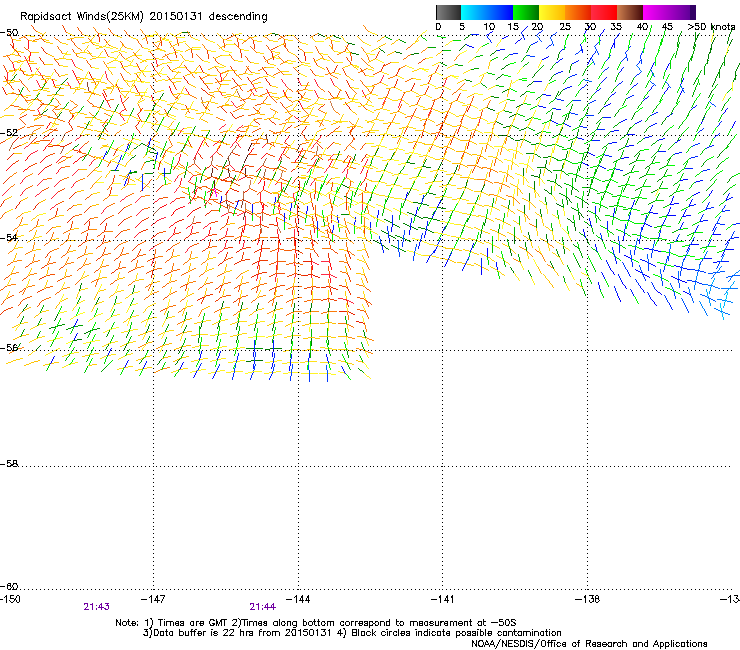The image size is (740, 650).
Task: Pick the red 30-35 knots legend color
Action: tap(604, 12)
